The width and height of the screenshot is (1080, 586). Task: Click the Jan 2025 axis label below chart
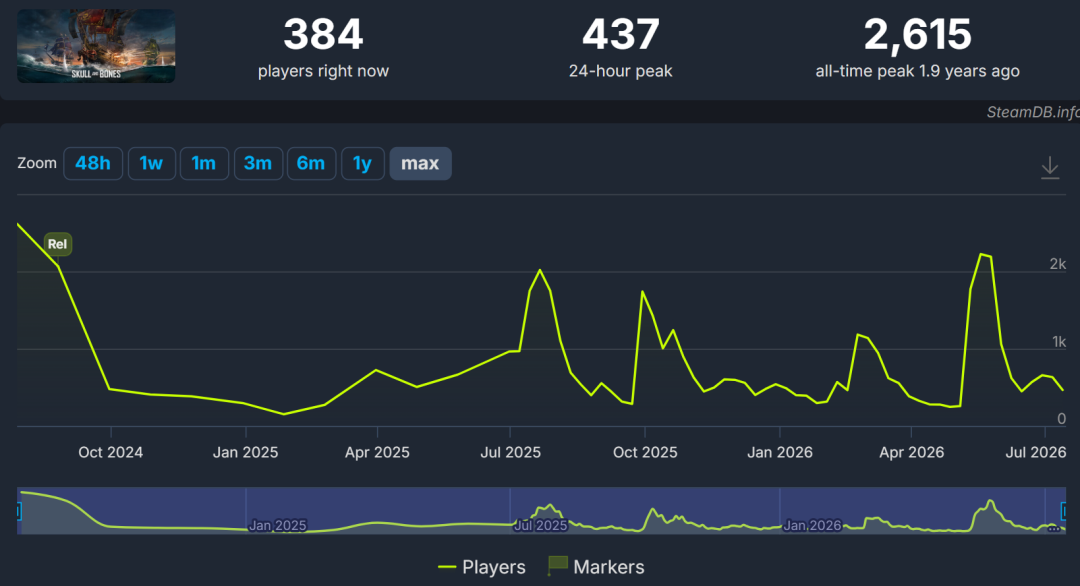(x=245, y=452)
